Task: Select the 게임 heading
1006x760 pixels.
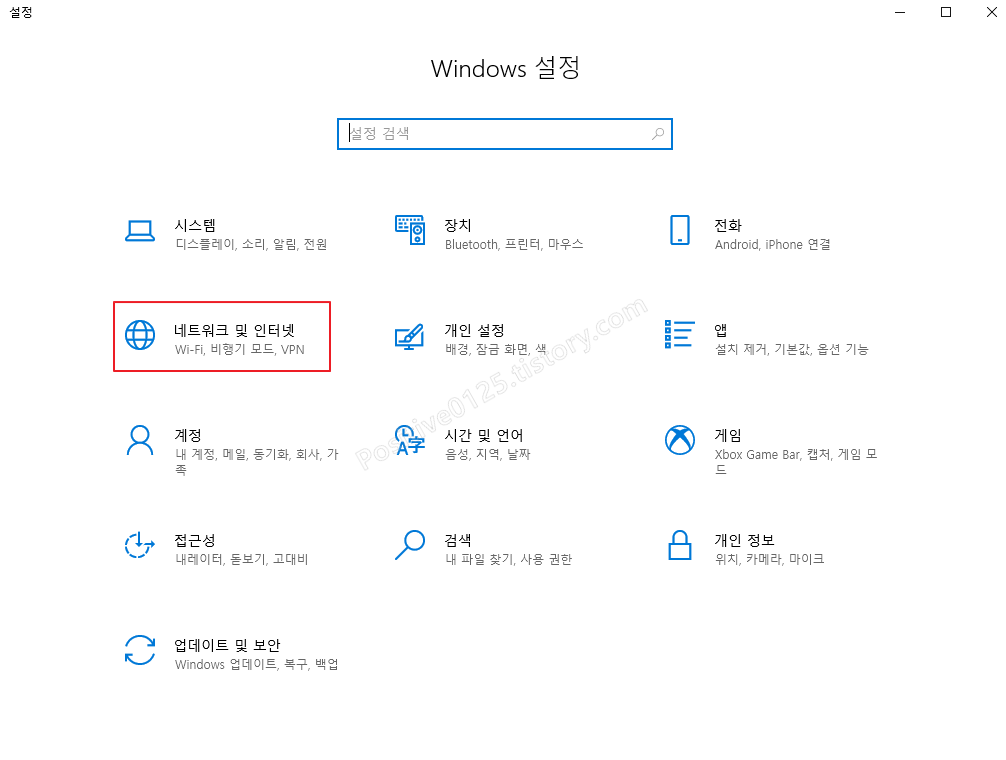Action: click(x=728, y=435)
